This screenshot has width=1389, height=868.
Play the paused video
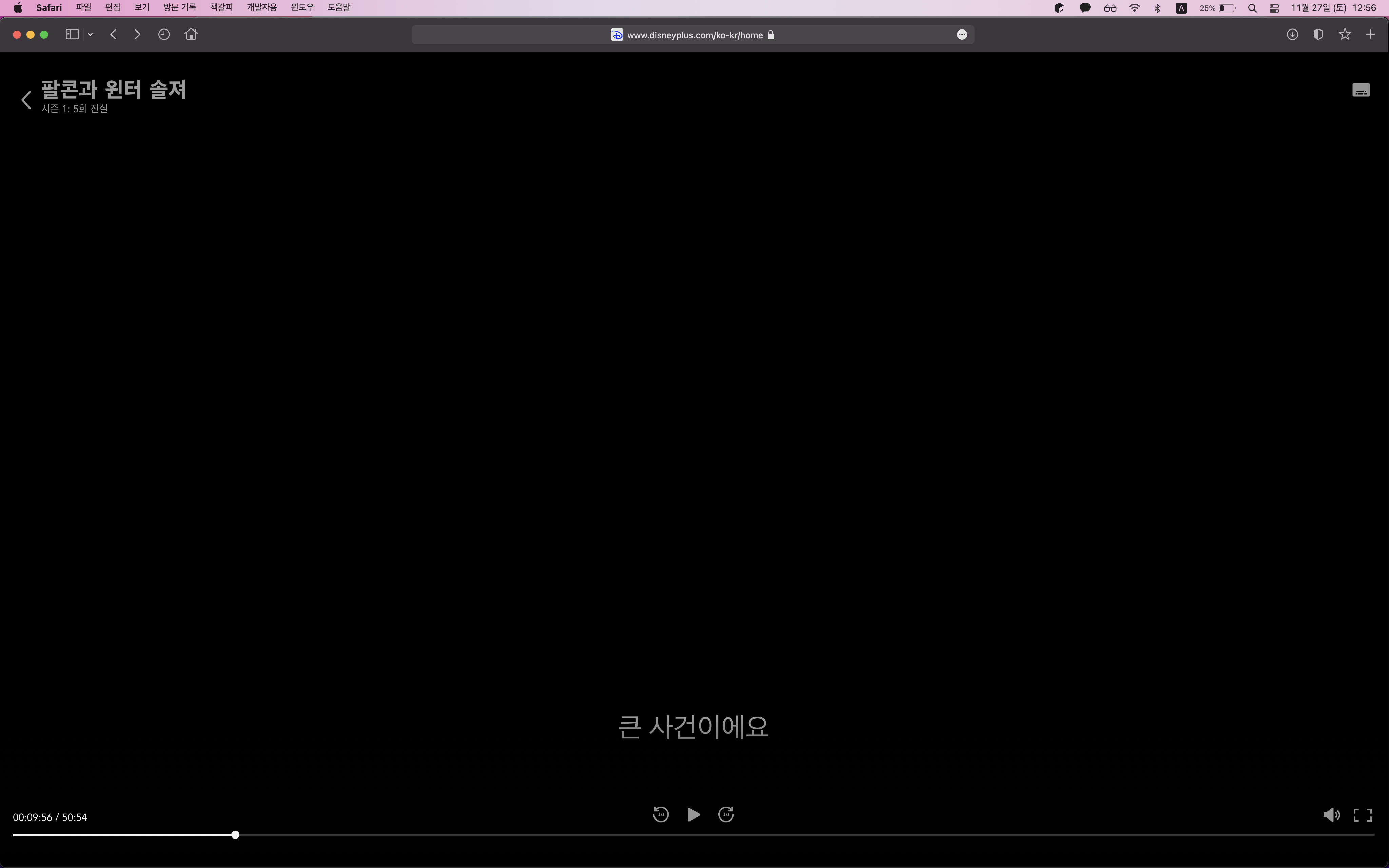coord(693,815)
